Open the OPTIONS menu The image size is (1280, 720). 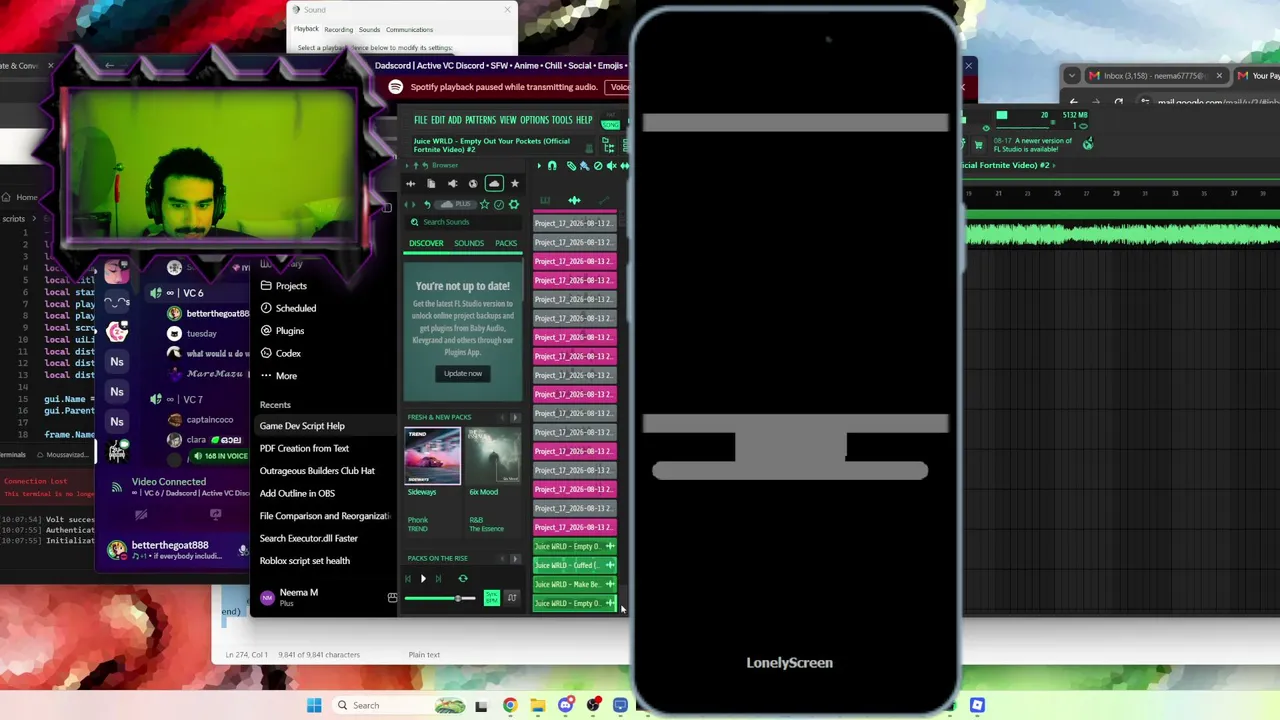click(x=534, y=120)
